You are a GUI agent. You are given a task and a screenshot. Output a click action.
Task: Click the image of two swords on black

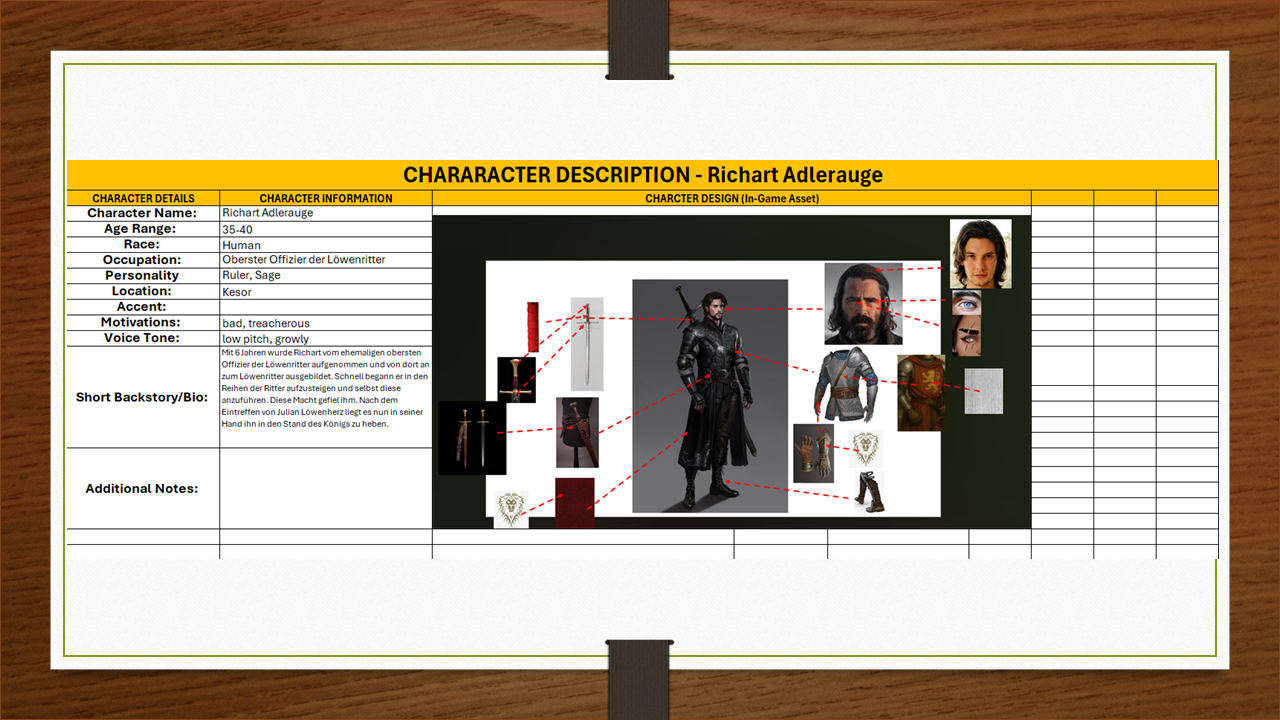point(472,438)
